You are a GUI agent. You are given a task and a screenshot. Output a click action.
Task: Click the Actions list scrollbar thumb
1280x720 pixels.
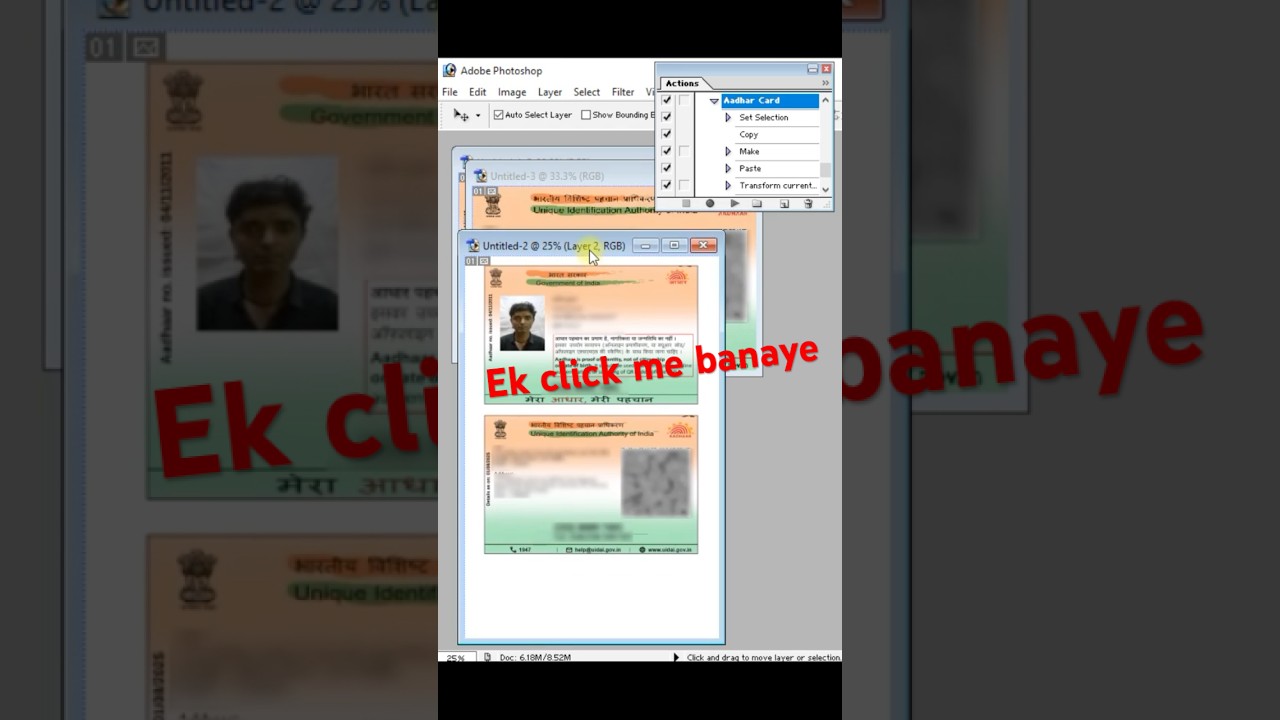[825, 169]
